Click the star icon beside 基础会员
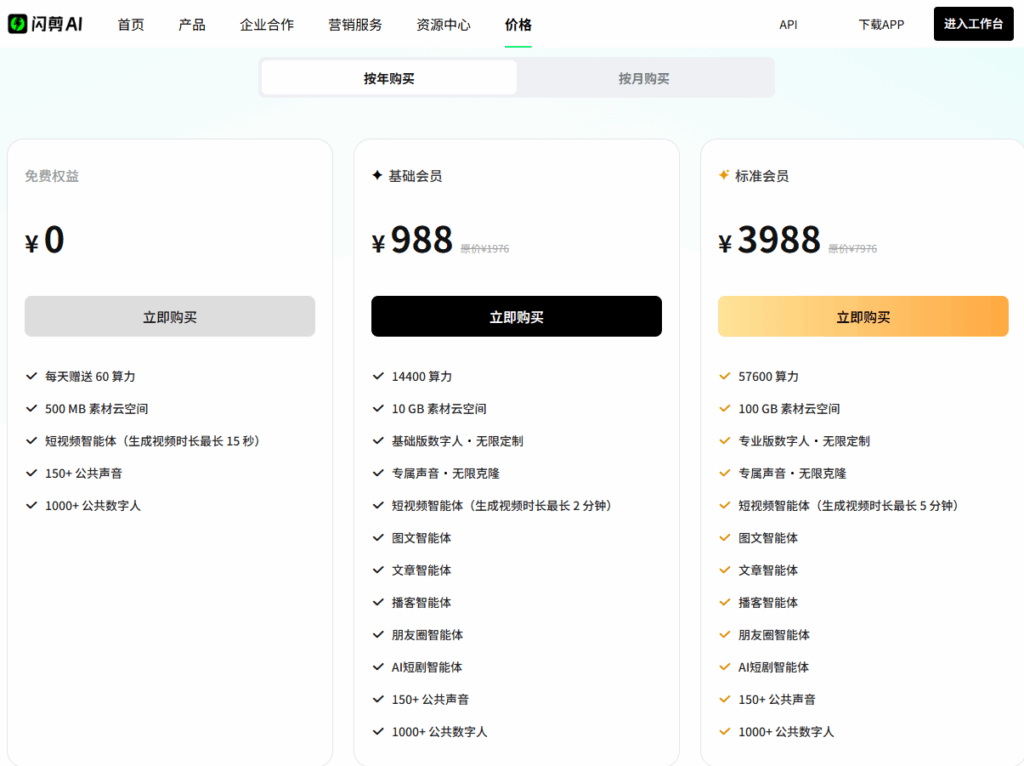Screen dimensions: 1024x766 377,175
